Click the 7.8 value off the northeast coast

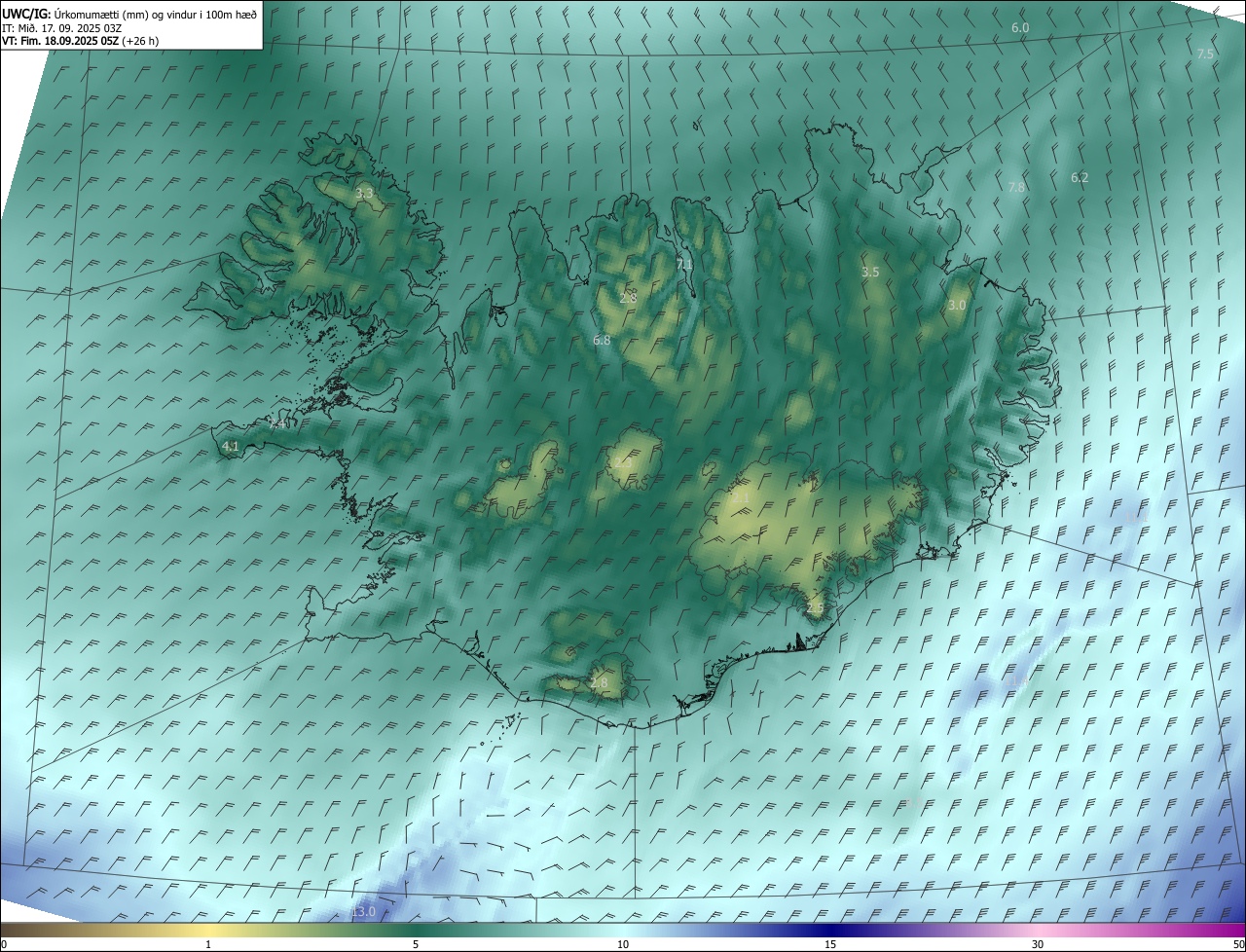(1016, 187)
